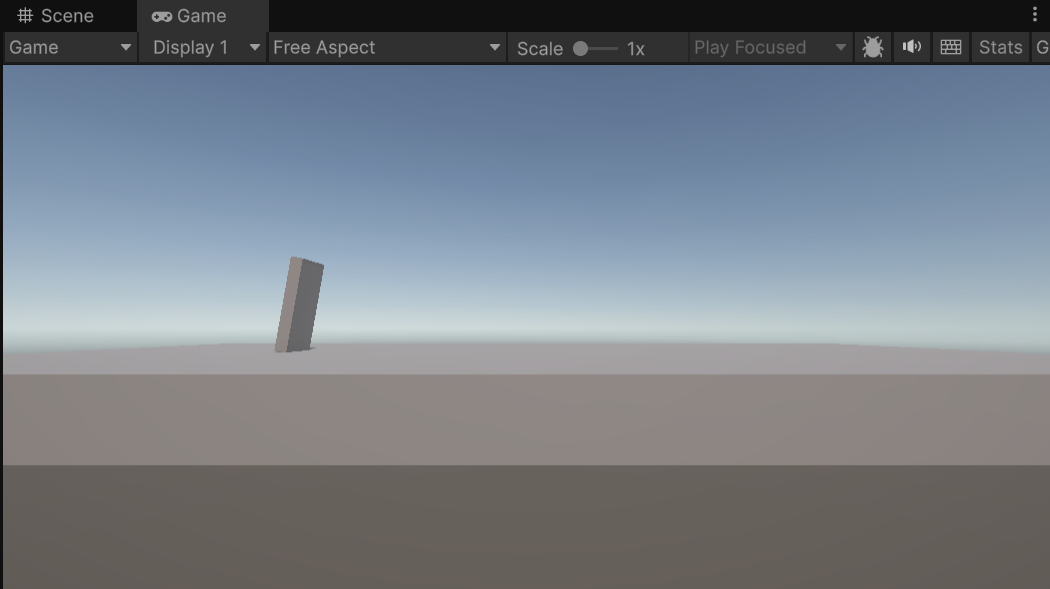Open the three-dot panel options menu
The height and width of the screenshot is (589, 1050).
1034,15
